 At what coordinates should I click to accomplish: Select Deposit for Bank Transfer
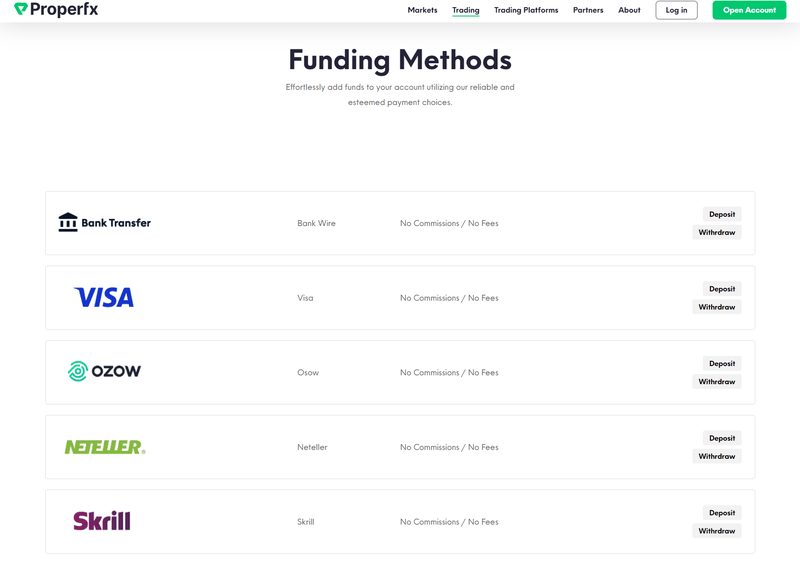722,214
